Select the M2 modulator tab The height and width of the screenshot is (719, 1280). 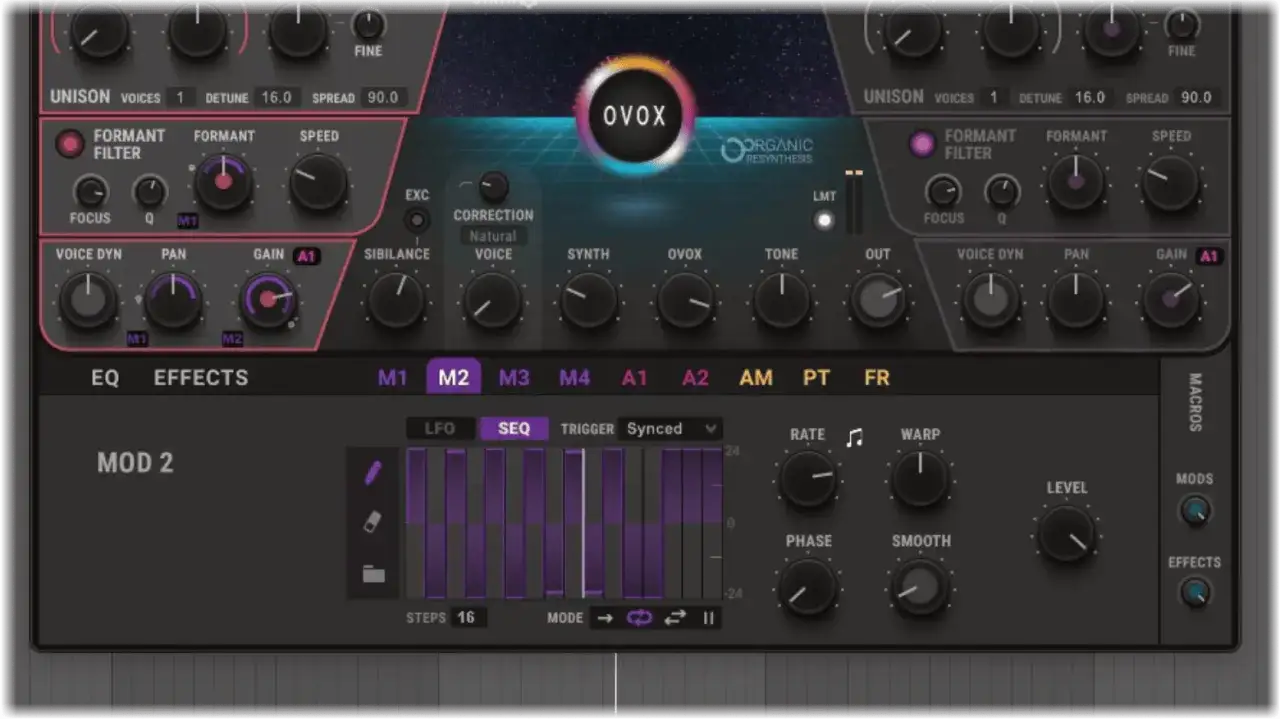(x=454, y=378)
